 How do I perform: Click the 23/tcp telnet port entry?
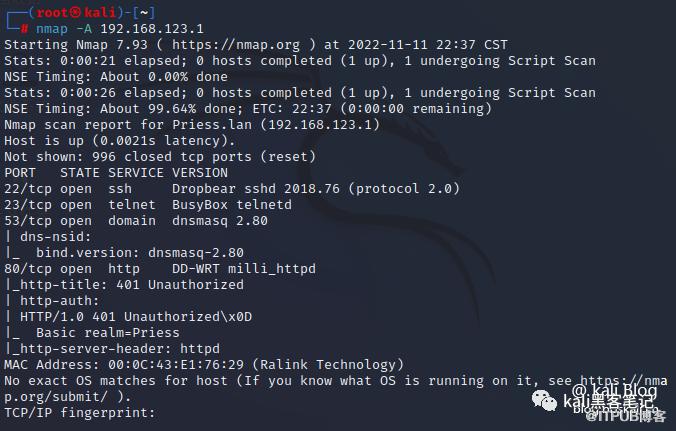tap(148, 205)
